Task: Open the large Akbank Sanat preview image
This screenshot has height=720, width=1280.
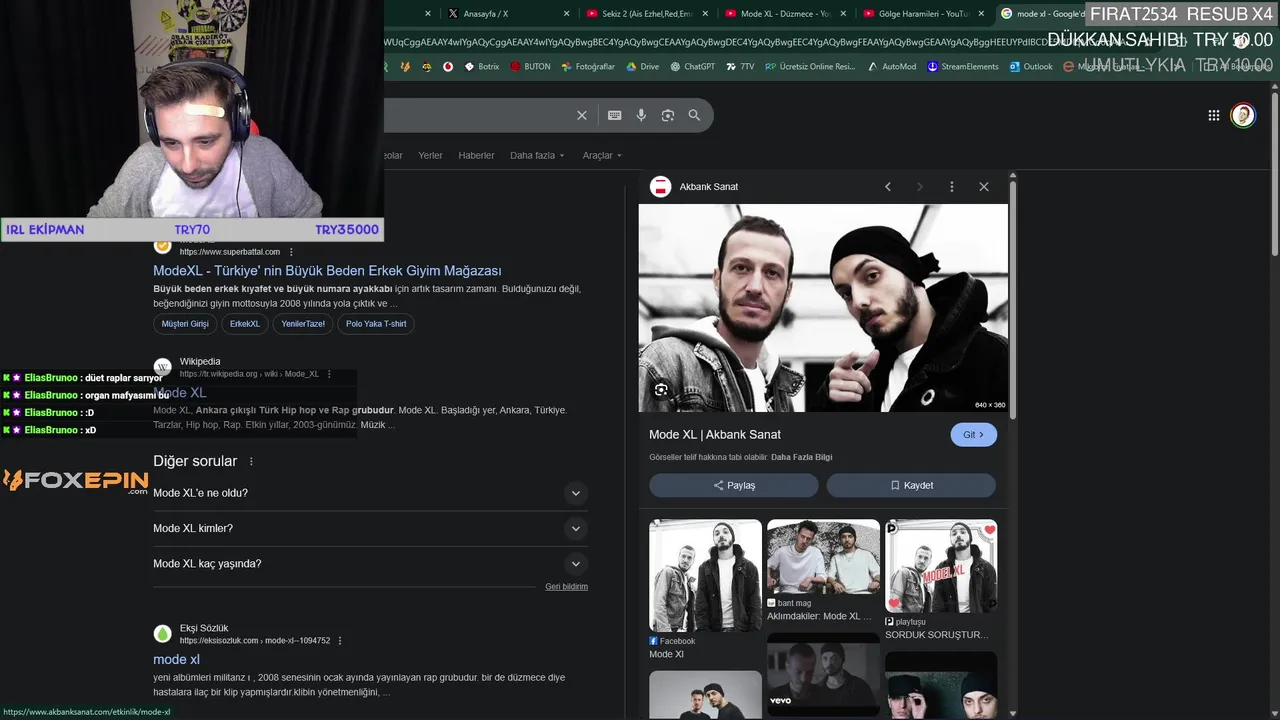Action: click(823, 308)
